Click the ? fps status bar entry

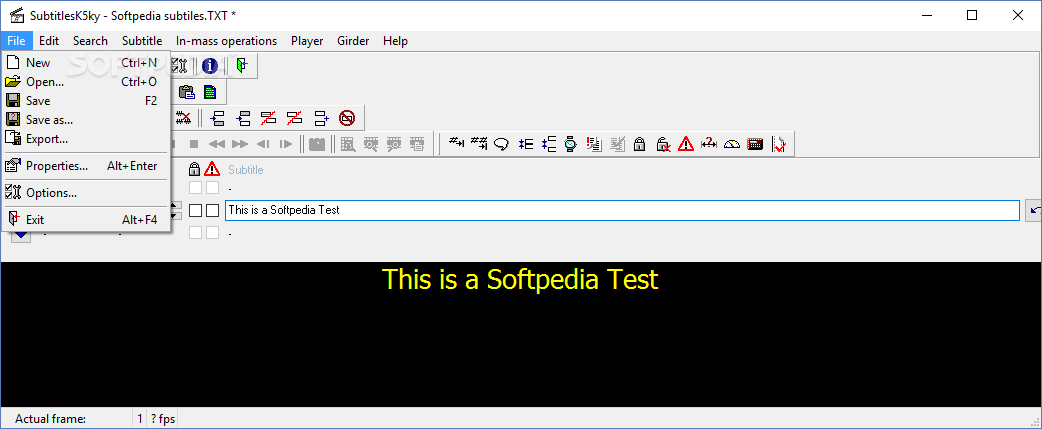pos(163,419)
